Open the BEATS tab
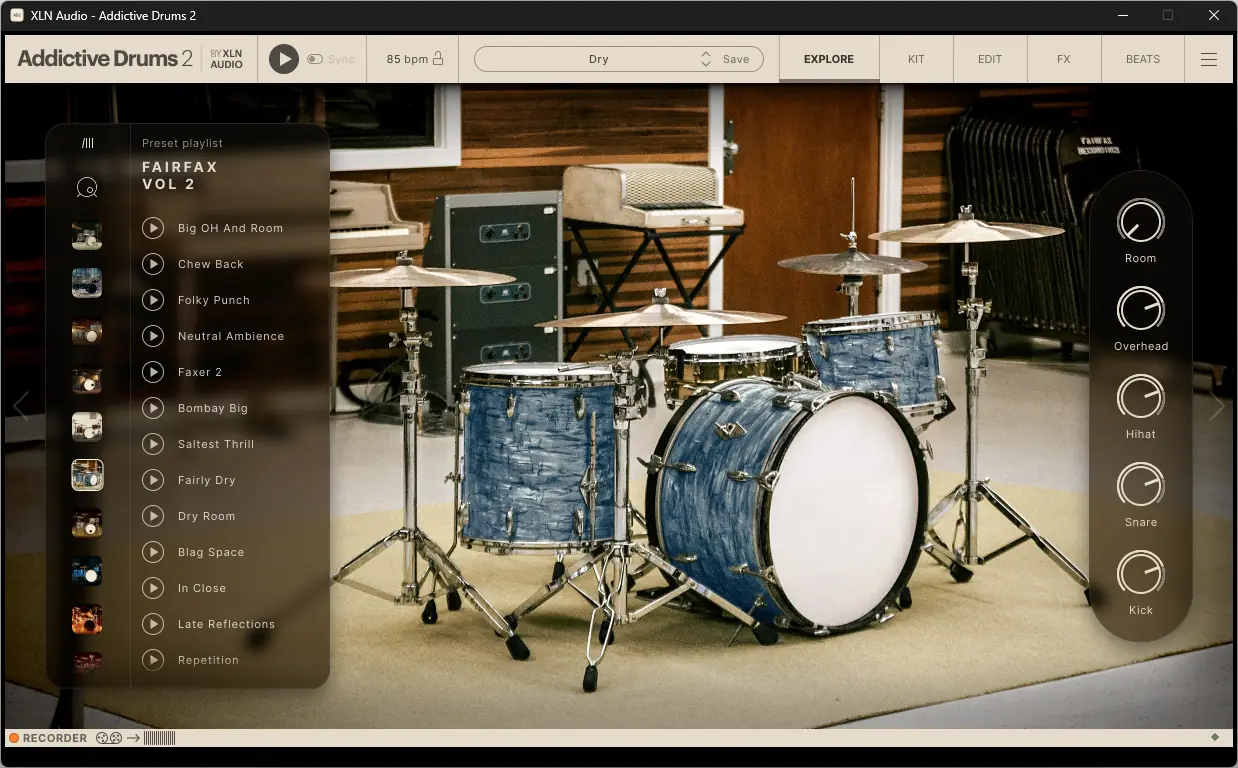Screen dimensions: 1238x768 1142,59
